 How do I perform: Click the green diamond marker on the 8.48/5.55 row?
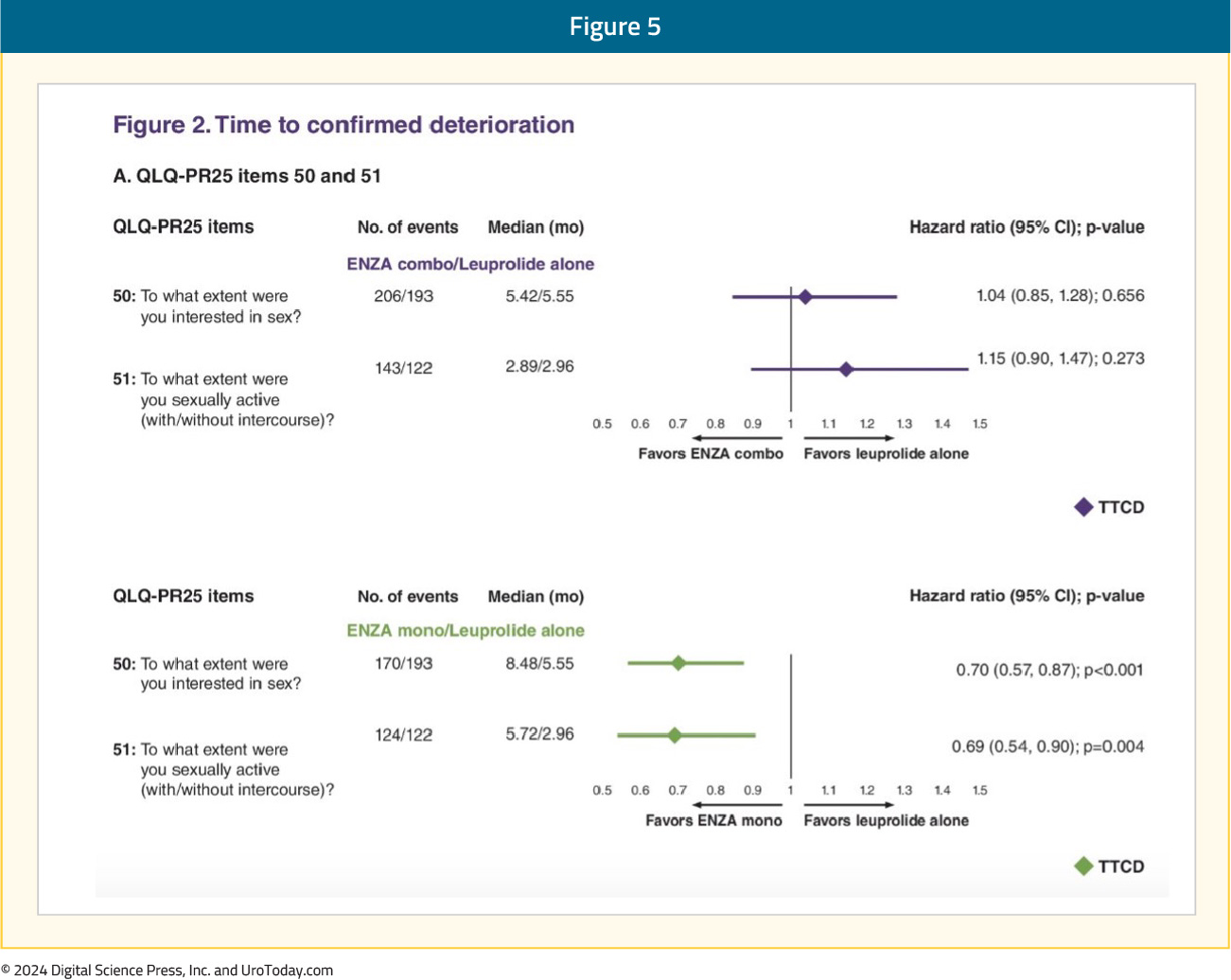click(x=678, y=663)
